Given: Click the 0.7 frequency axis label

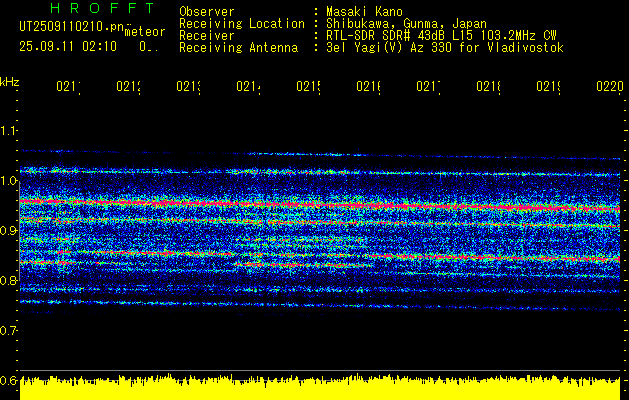Looking at the screenshot, I should (x=8, y=330).
